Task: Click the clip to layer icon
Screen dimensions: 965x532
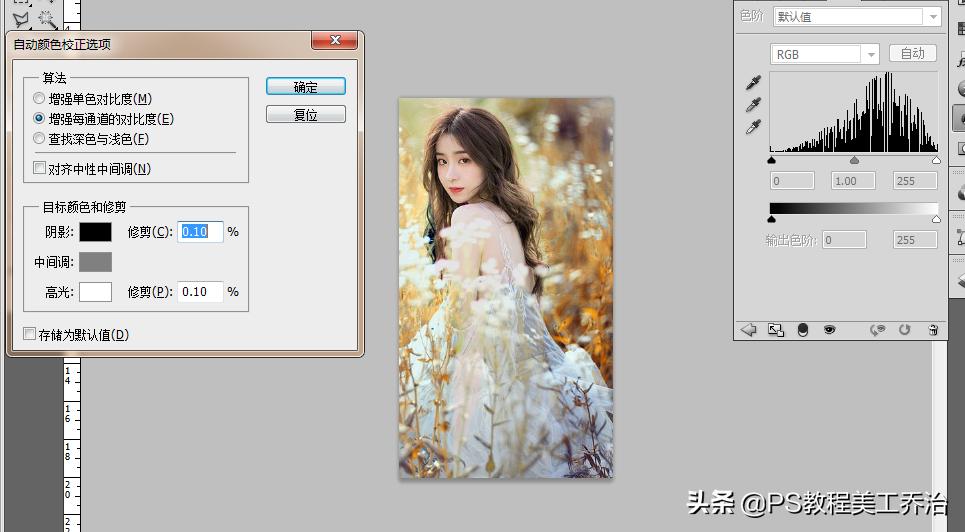Action: (x=802, y=329)
